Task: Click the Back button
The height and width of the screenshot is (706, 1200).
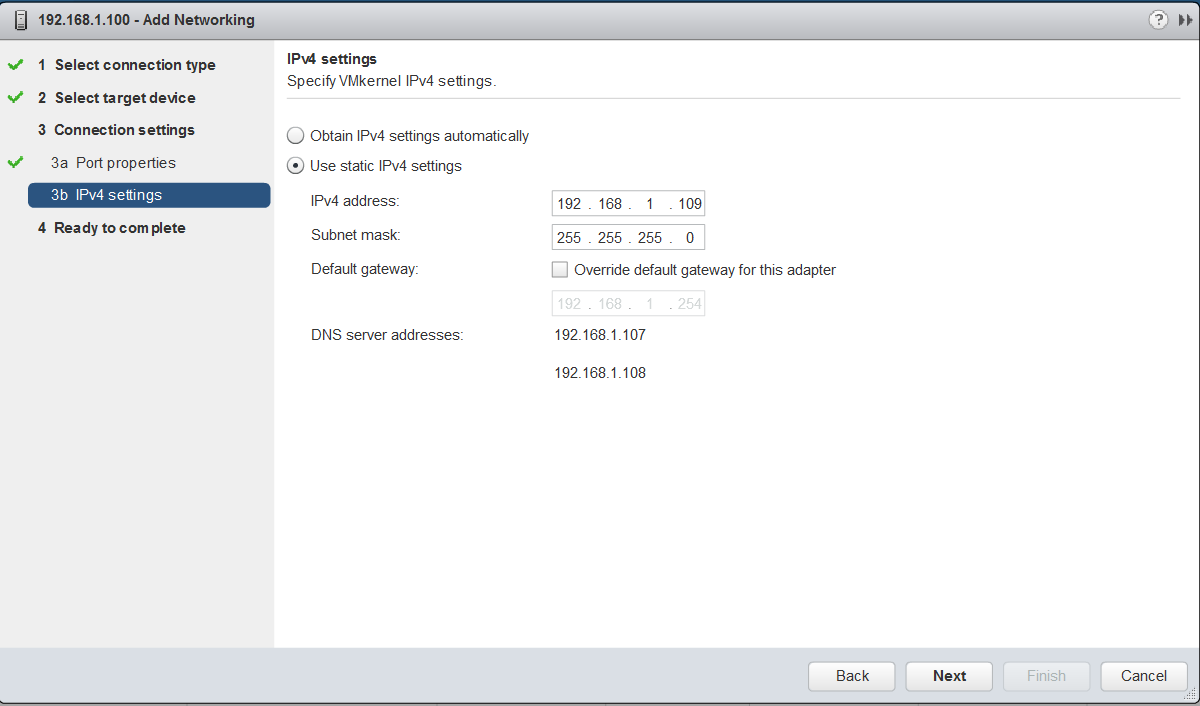Action: pos(852,676)
